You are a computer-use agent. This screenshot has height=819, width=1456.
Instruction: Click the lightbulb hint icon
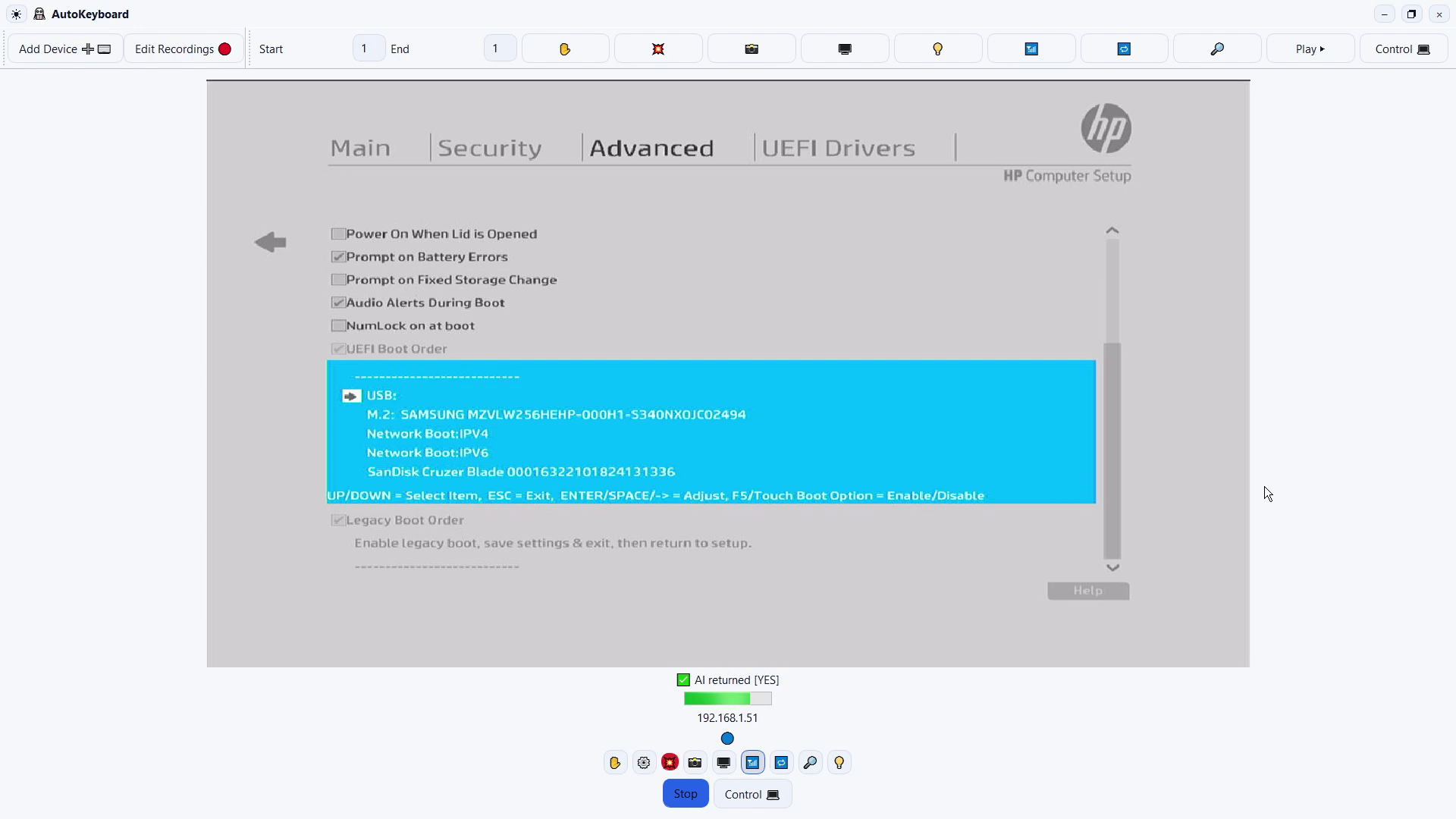(937, 48)
